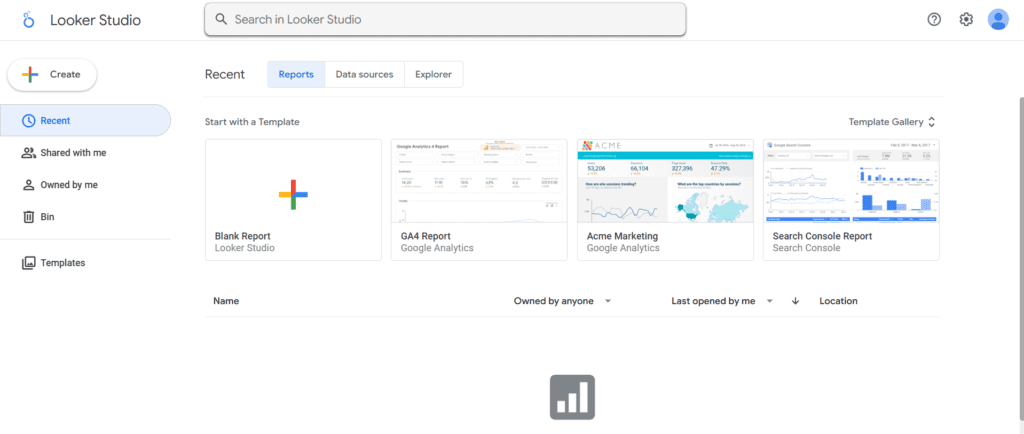Open the Help question mark icon
The height and width of the screenshot is (434, 1024).
pos(934,19)
